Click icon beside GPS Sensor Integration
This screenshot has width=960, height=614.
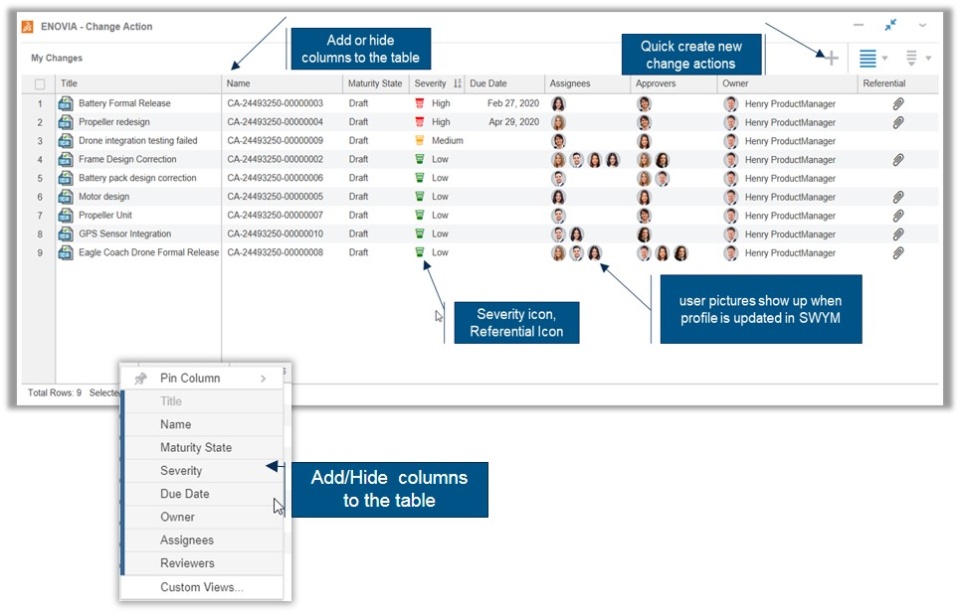[66, 234]
